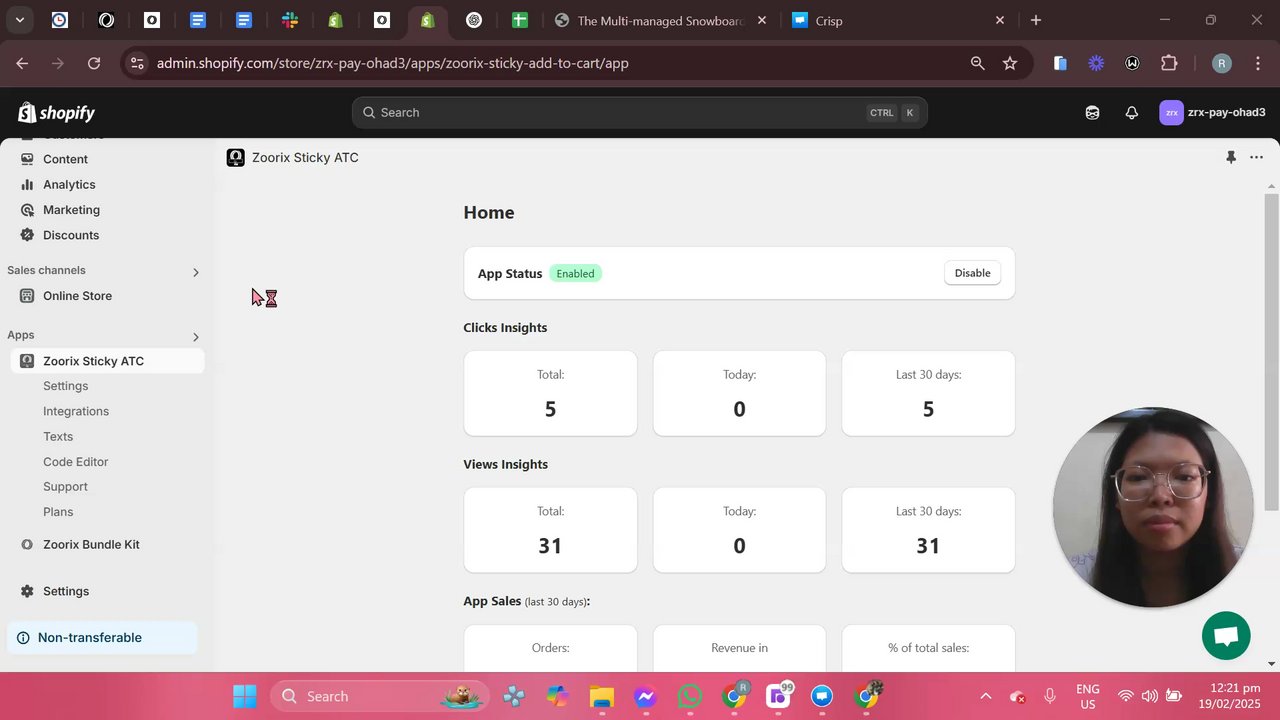Click the Shopify logo in header
Viewport: 1280px width, 720px height.
tap(56, 113)
